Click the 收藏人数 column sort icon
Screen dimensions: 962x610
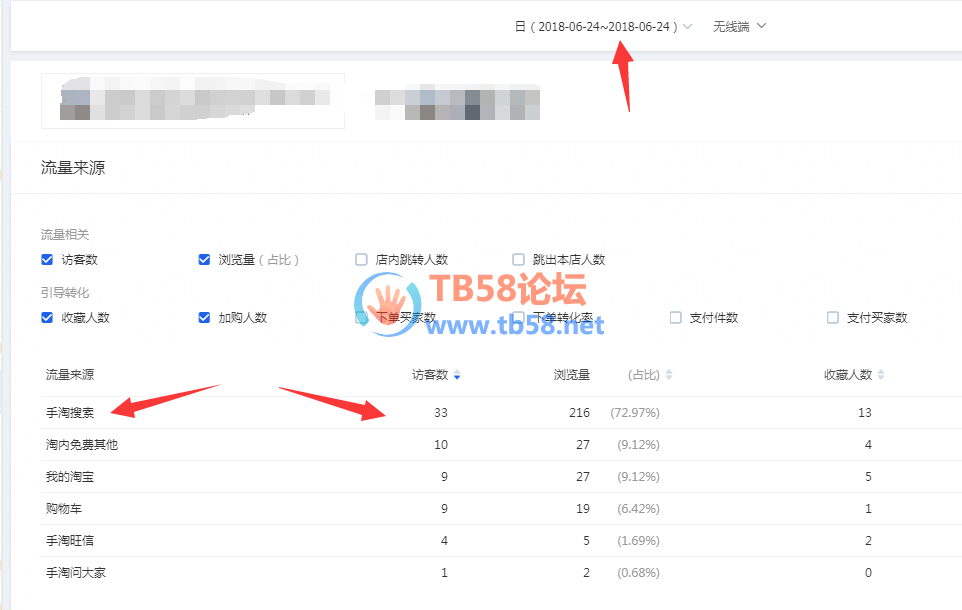click(x=881, y=375)
